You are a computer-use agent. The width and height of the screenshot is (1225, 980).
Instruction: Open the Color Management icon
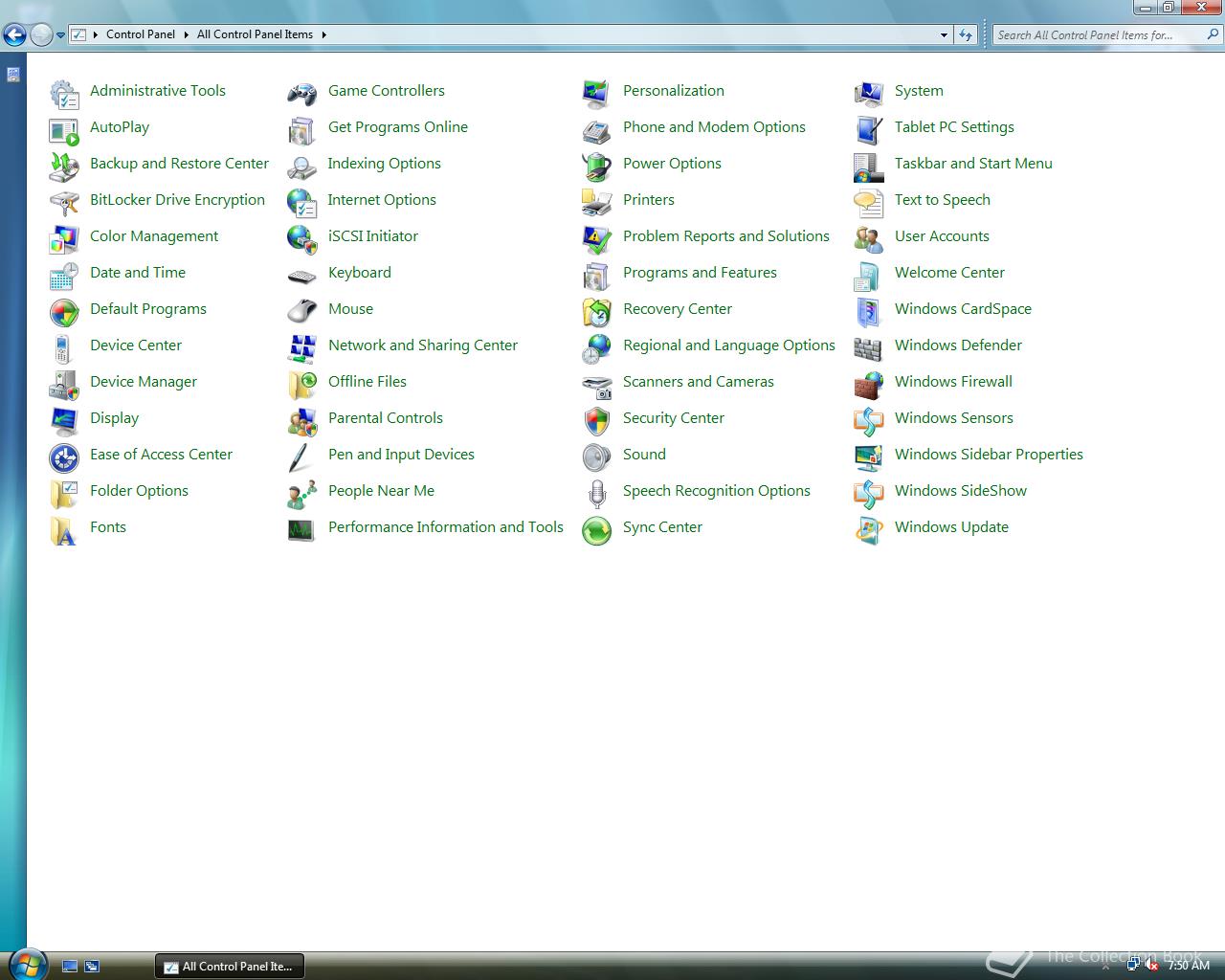64,239
